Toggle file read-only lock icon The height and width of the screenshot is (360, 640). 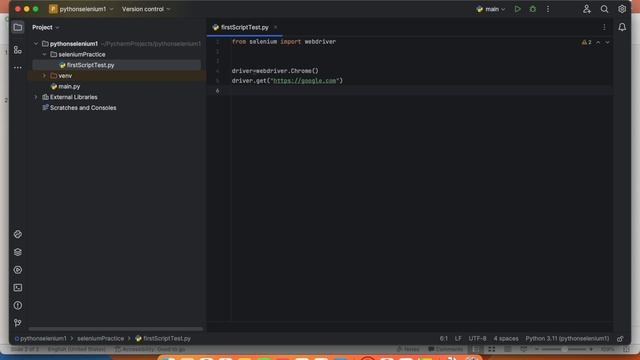click(620, 338)
